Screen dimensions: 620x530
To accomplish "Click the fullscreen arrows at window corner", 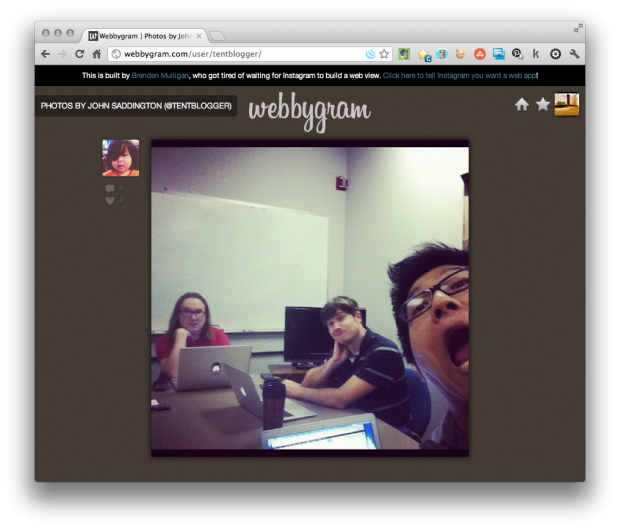I will [578, 28].
